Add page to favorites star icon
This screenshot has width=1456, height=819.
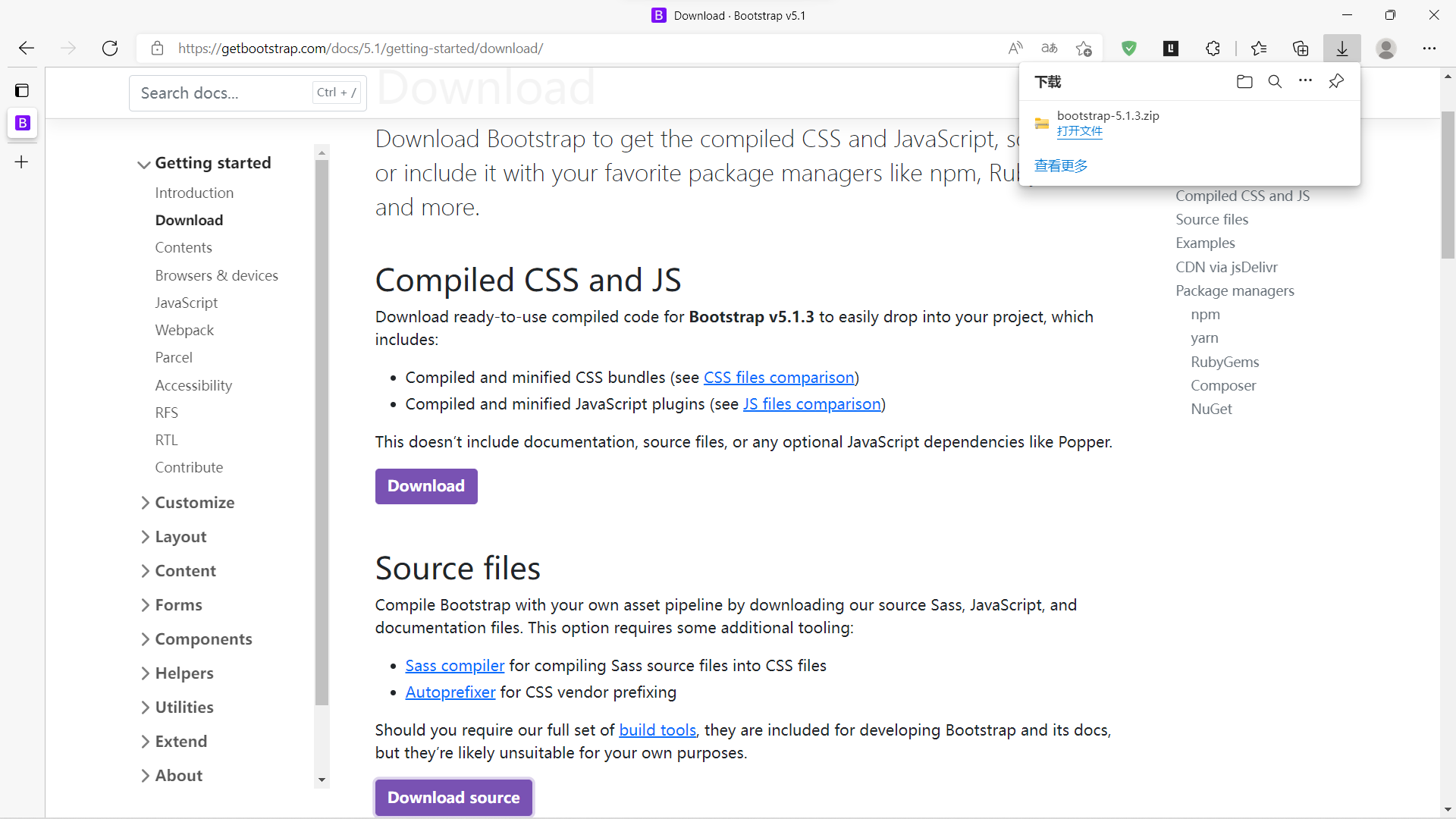[1084, 49]
